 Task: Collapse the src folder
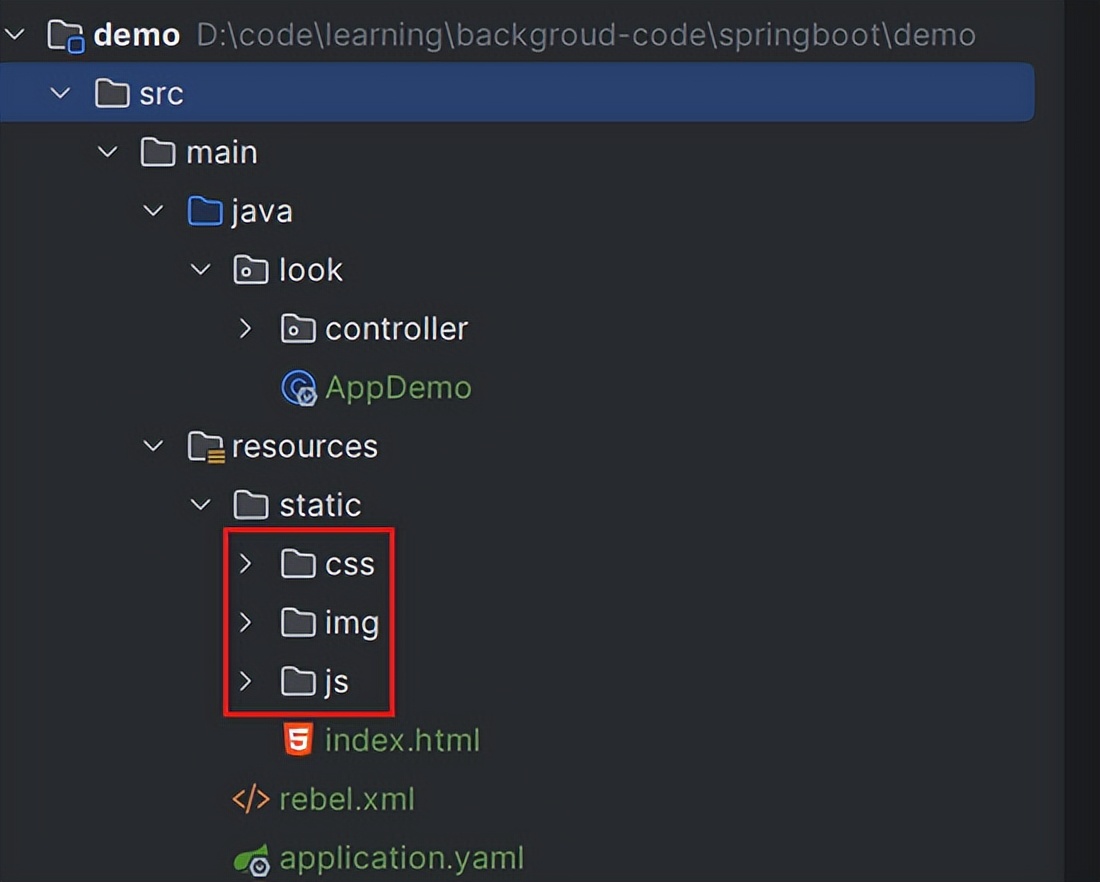[x=60, y=93]
